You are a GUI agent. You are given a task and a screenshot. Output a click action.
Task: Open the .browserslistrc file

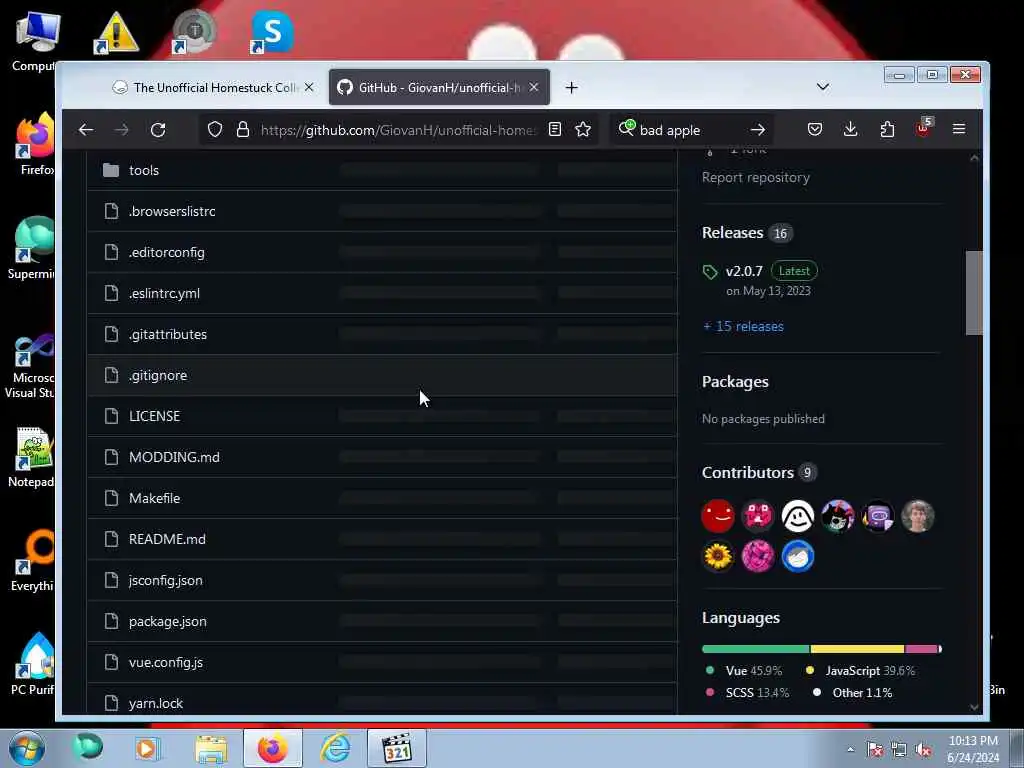coord(172,212)
